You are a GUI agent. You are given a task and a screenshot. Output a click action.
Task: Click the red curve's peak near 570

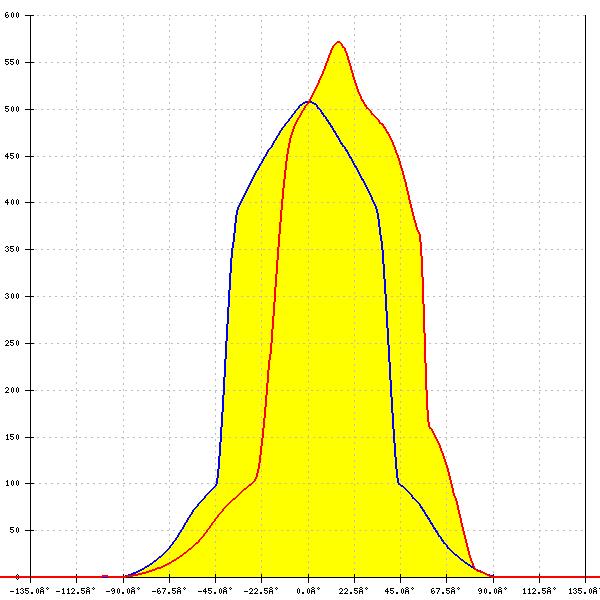(x=338, y=42)
